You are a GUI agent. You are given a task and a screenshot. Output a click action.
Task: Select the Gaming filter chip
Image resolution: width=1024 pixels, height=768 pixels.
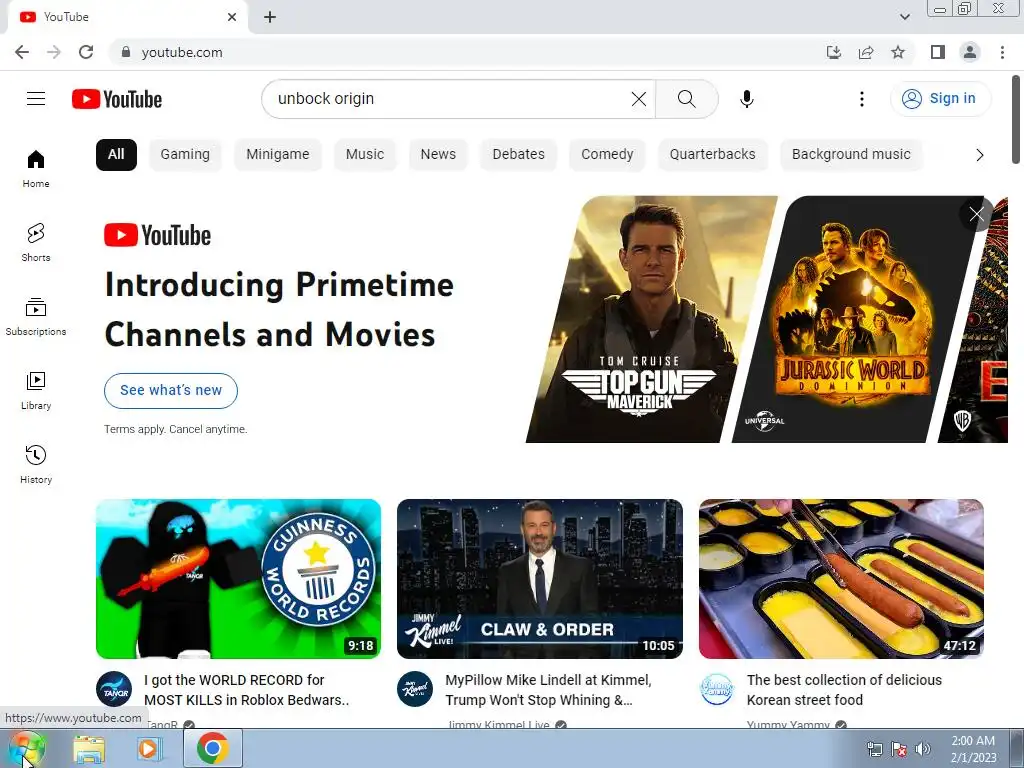coord(185,155)
